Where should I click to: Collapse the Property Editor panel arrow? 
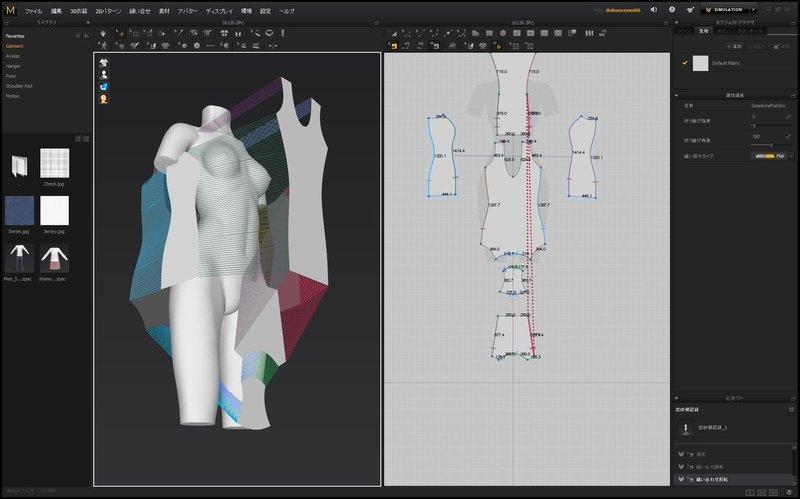click(x=677, y=95)
